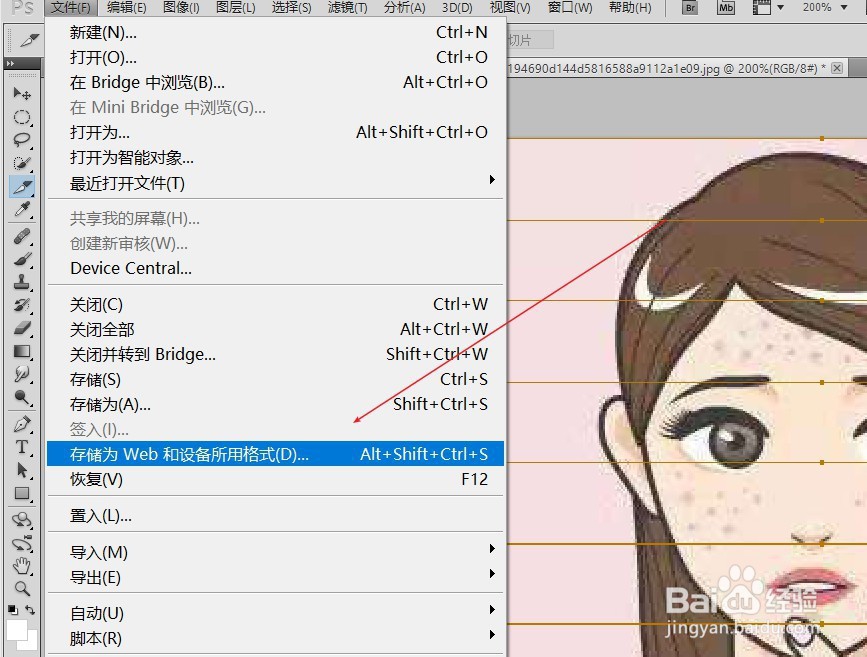This screenshot has width=867, height=657.
Task: Click the background color swatch
Action: 32,643
